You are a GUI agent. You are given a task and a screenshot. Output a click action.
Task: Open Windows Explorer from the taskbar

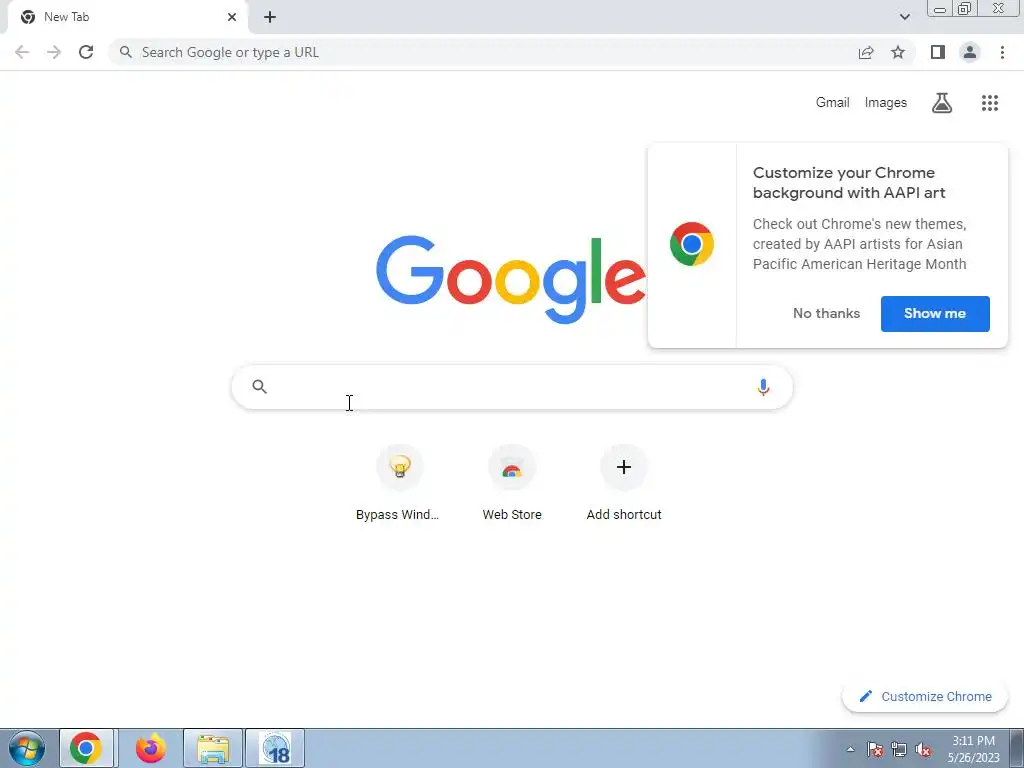point(213,748)
